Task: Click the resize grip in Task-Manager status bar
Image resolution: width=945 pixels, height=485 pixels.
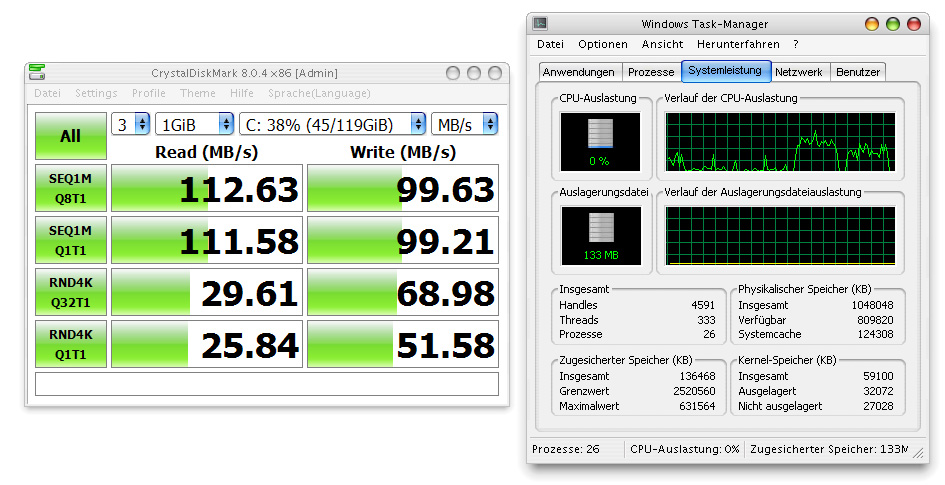Action: click(x=917, y=452)
